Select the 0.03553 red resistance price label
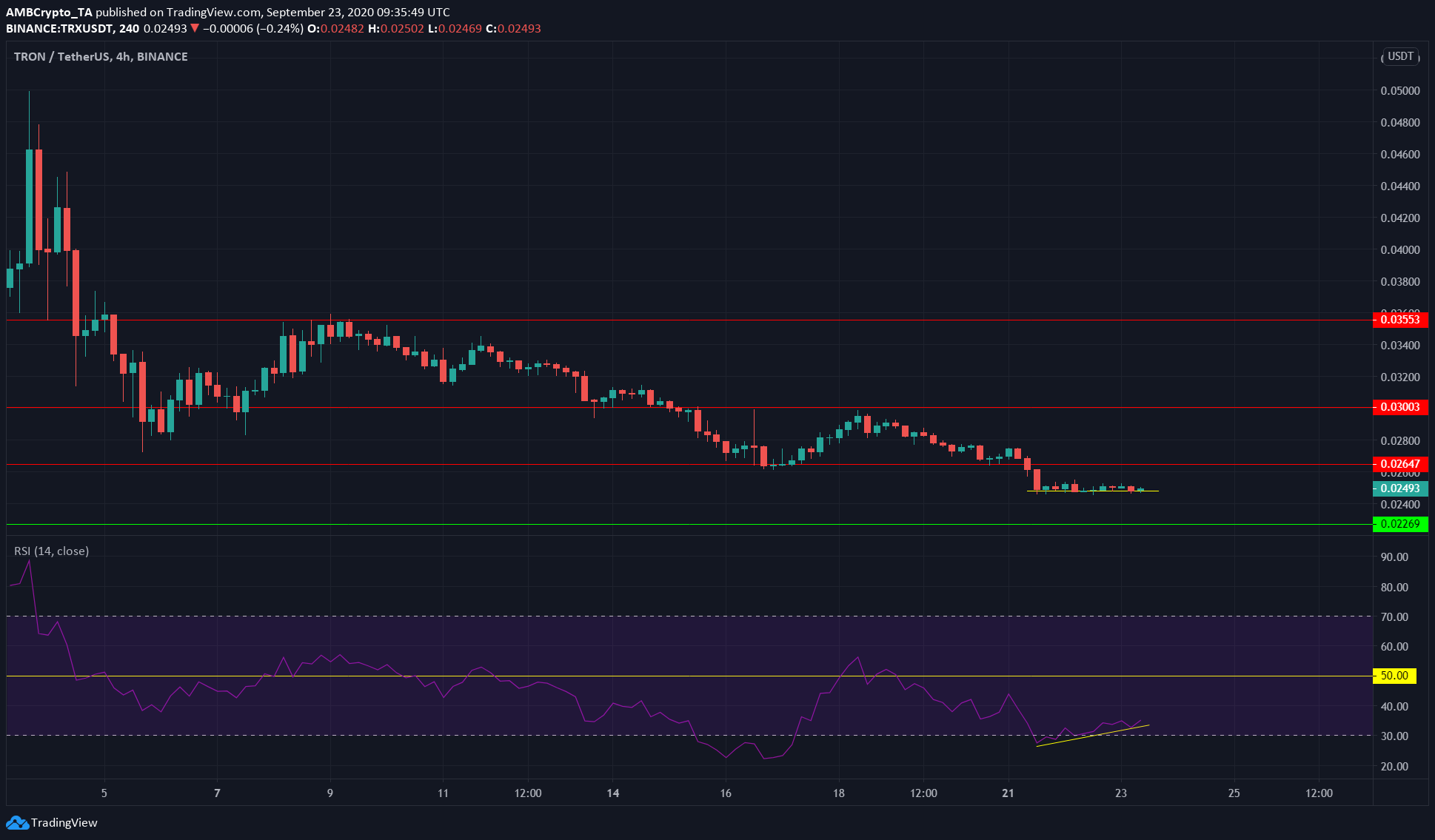Image resolution: width=1435 pixels, height=840 pixels. [1399, 320]
